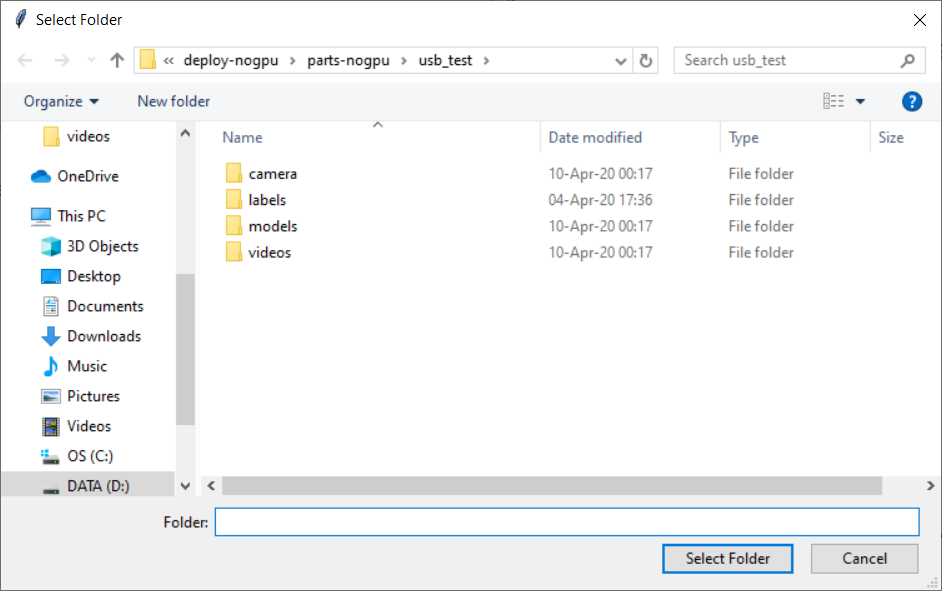Go back with the left arrow
Screen dimensions: 942x591
click(x=25, y=60)
